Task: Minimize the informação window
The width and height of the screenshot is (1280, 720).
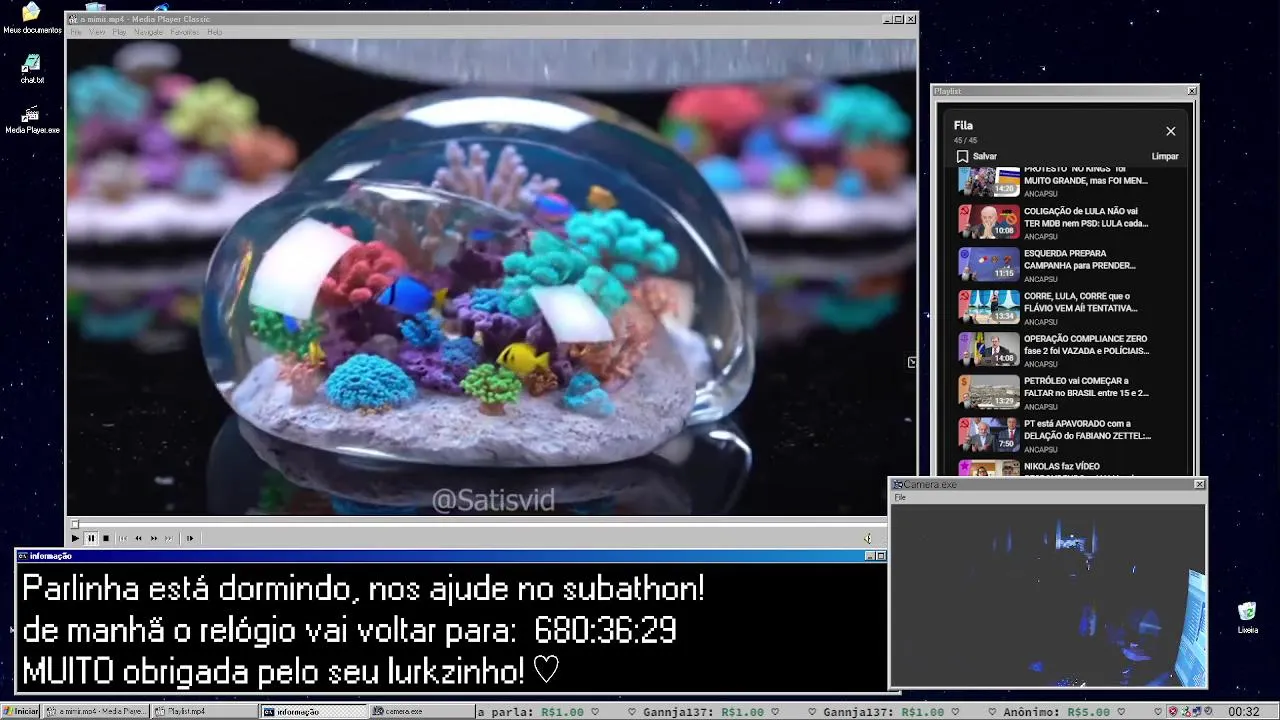Action: coord(869,556)
